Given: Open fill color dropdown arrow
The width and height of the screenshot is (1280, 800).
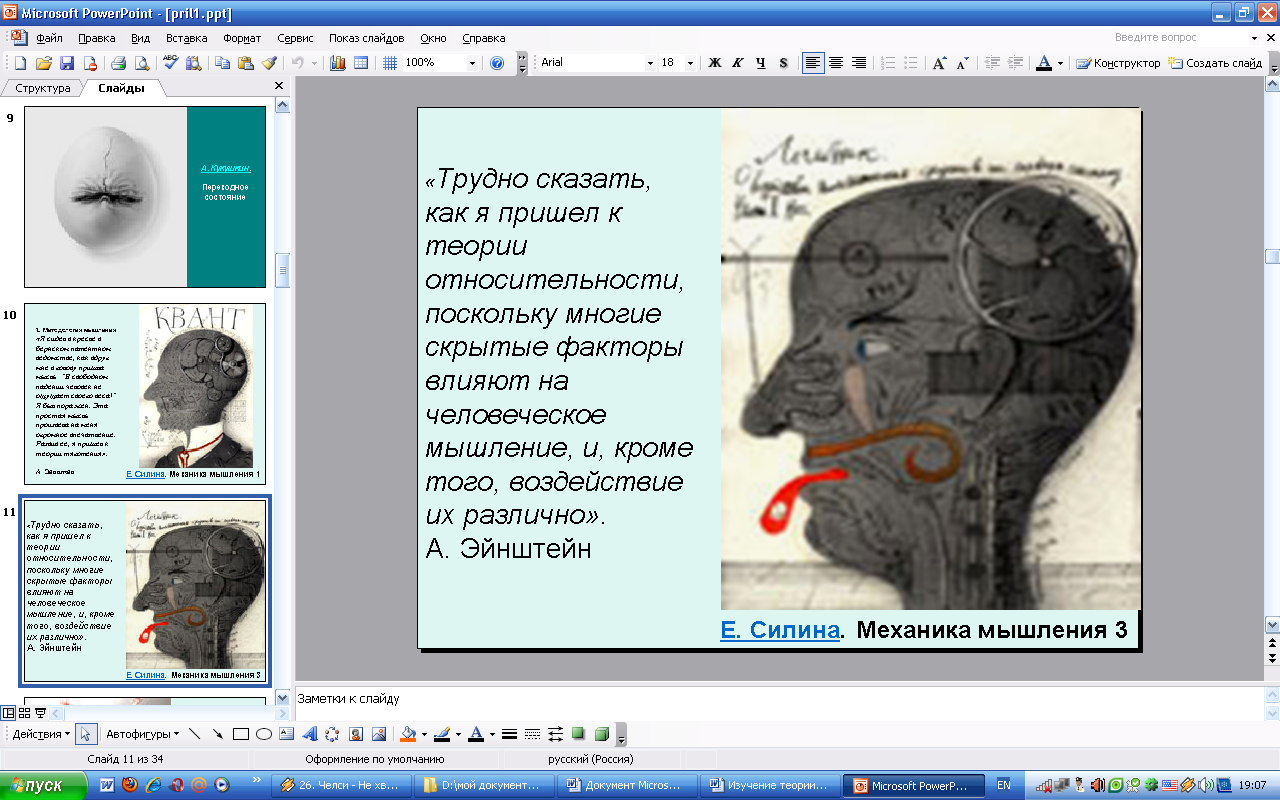Looking at the screenshot, I should 424,734.
